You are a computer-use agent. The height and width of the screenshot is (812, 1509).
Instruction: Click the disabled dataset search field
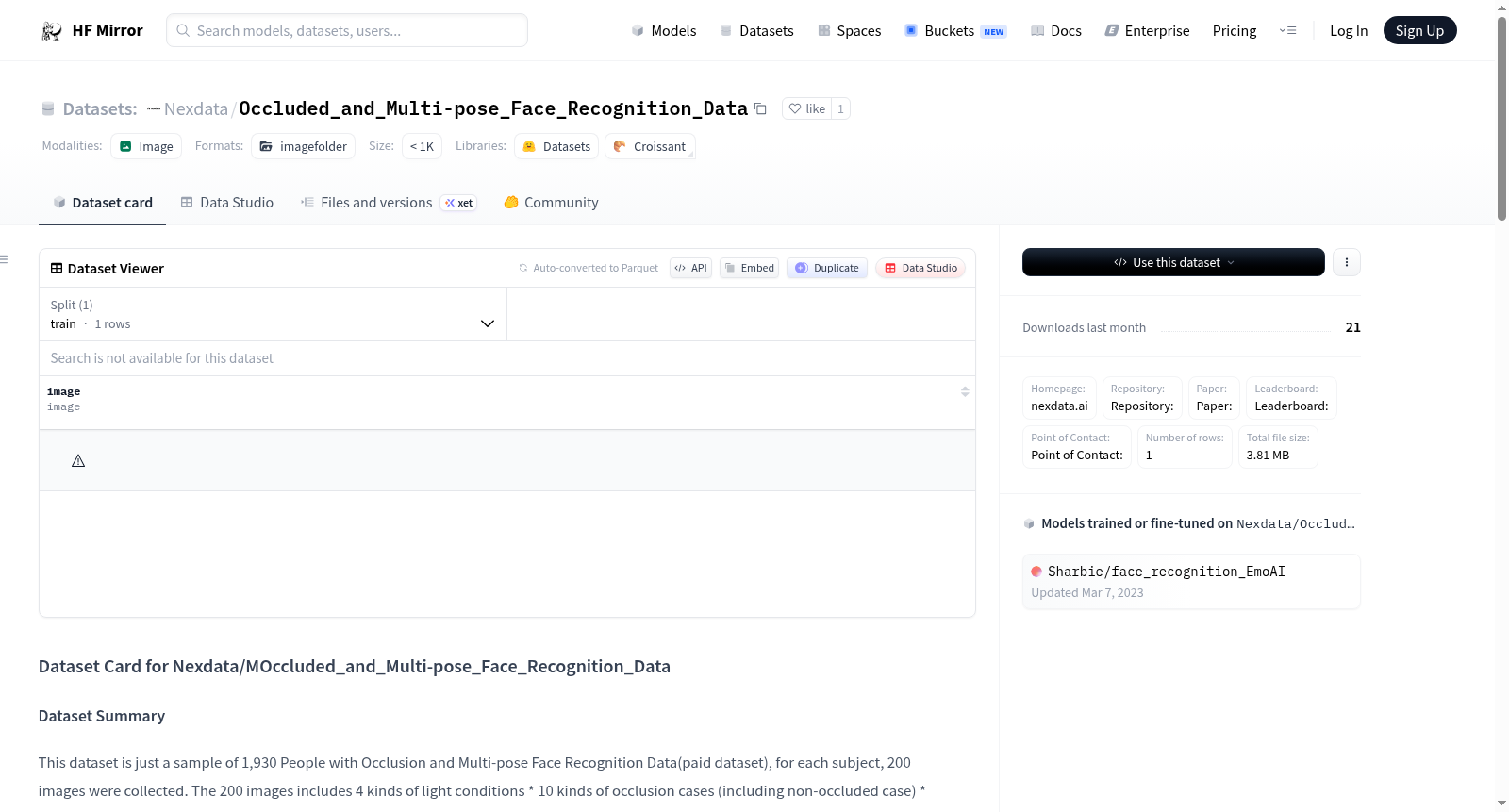(507, 358)
